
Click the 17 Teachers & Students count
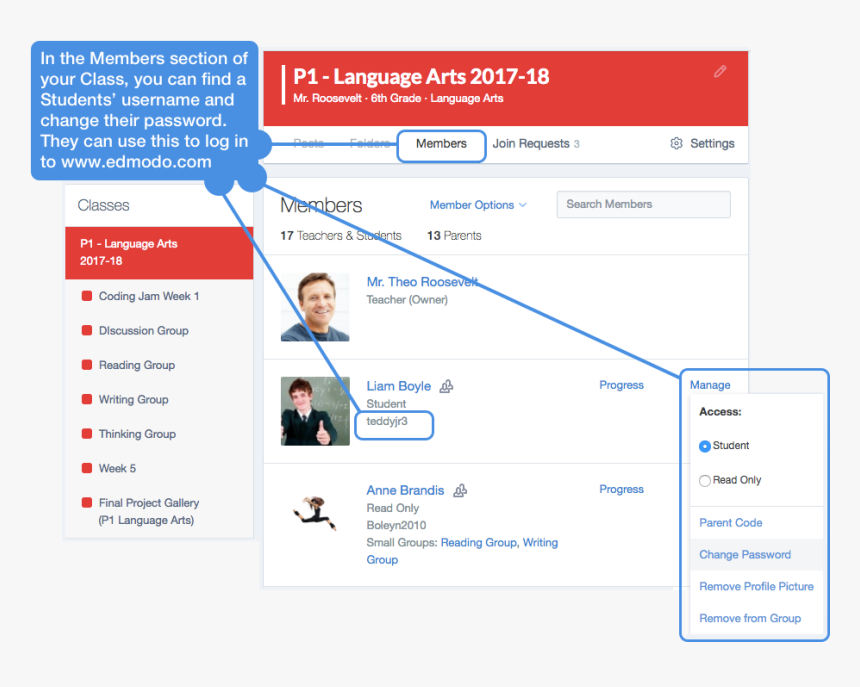(x=341, y=236)
